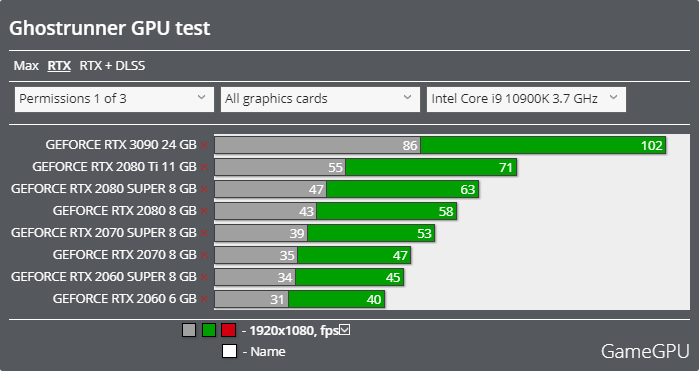Open the Permissions 1 of 3 dropdown
Viewport: 699px width, 371px height.
(114, 99)
